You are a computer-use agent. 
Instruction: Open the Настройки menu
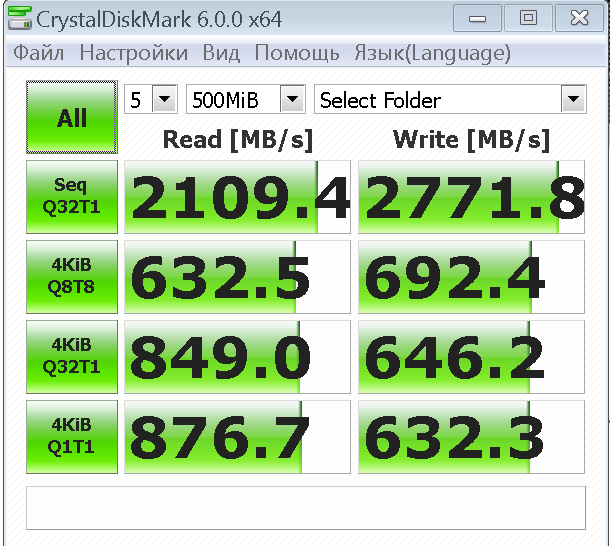pos(133,53)
